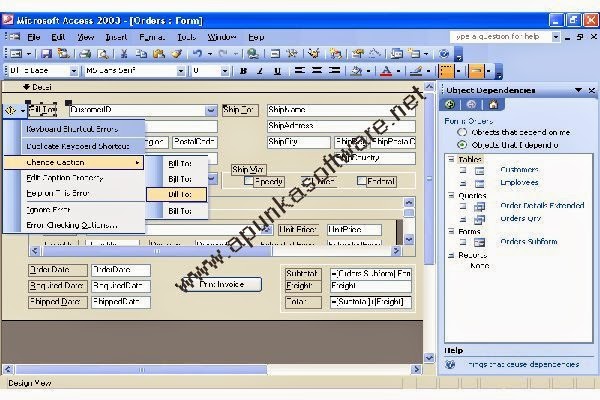600x400 pixels.
Task: Open the File menu
Action: point(34,37)
